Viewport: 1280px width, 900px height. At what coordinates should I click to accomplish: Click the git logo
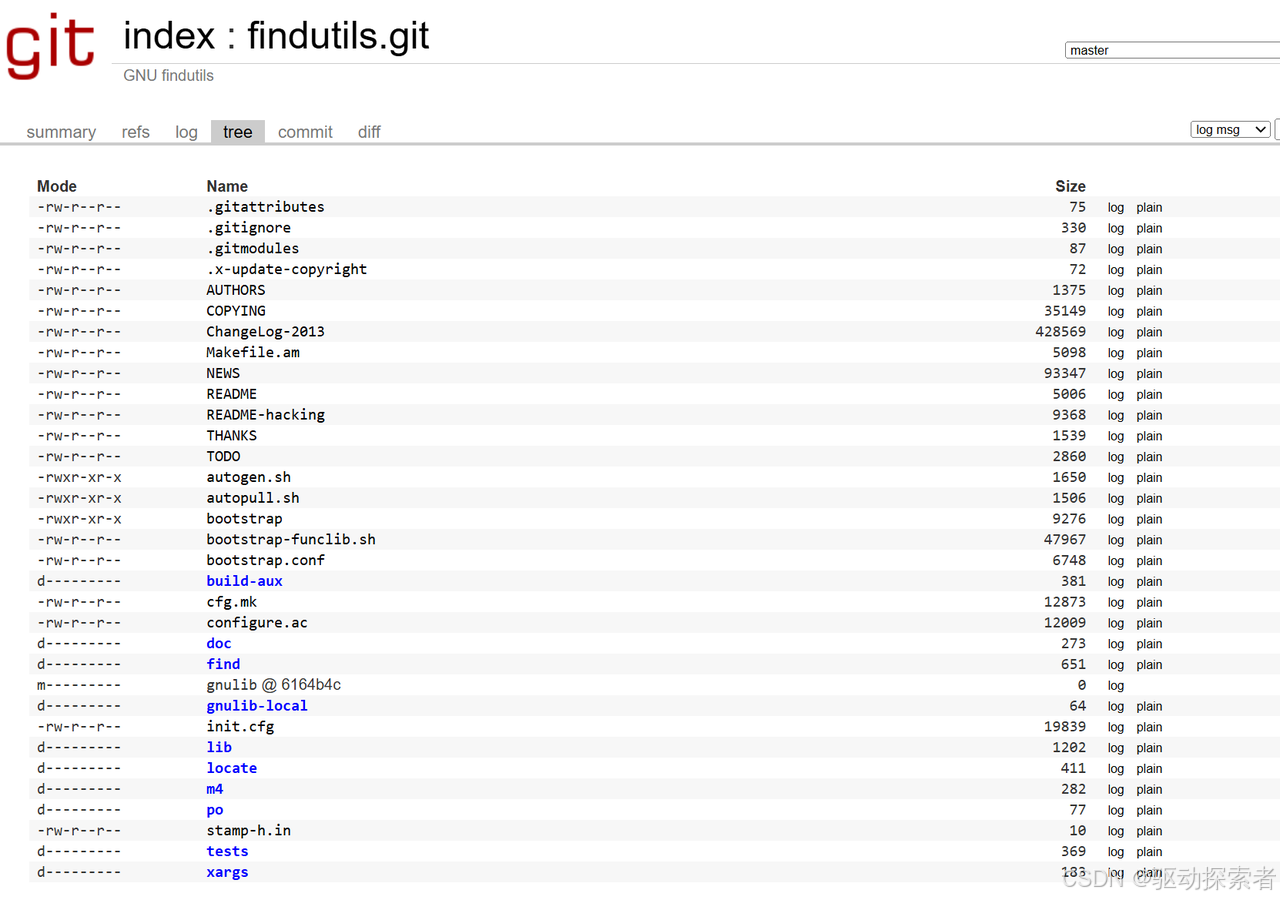[x=51, y=45]
